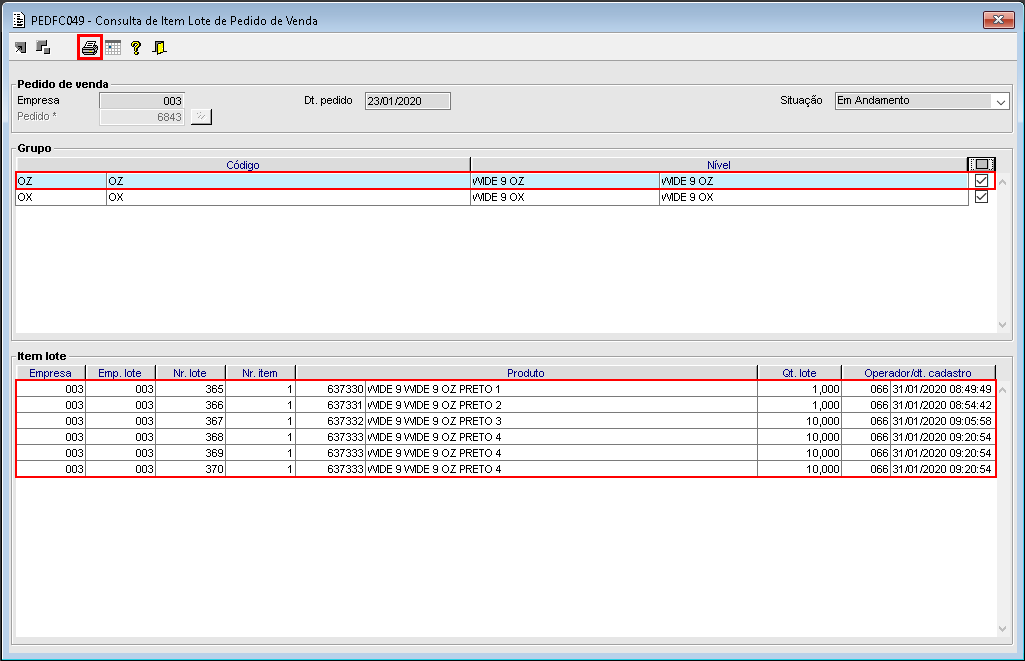Uncheck the OX group checkbox
1025x661 pixels.
[x=981, y=197]
